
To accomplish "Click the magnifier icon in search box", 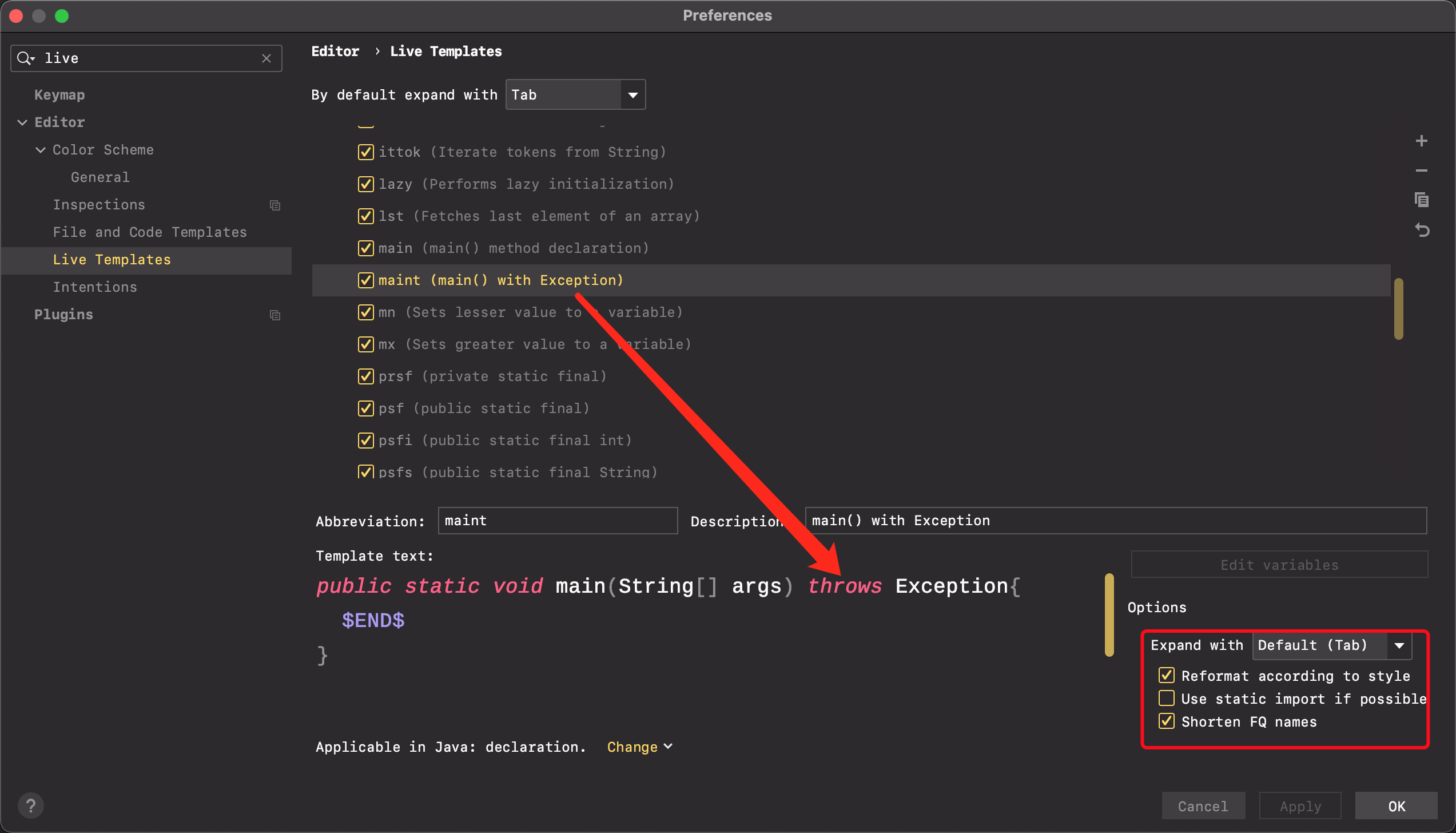I will [x=25, y=58].
